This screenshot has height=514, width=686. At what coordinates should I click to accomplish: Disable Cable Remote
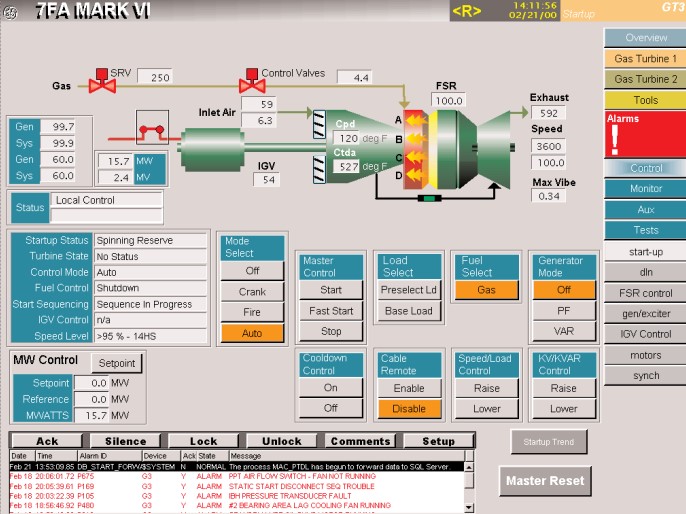[409, 409]
